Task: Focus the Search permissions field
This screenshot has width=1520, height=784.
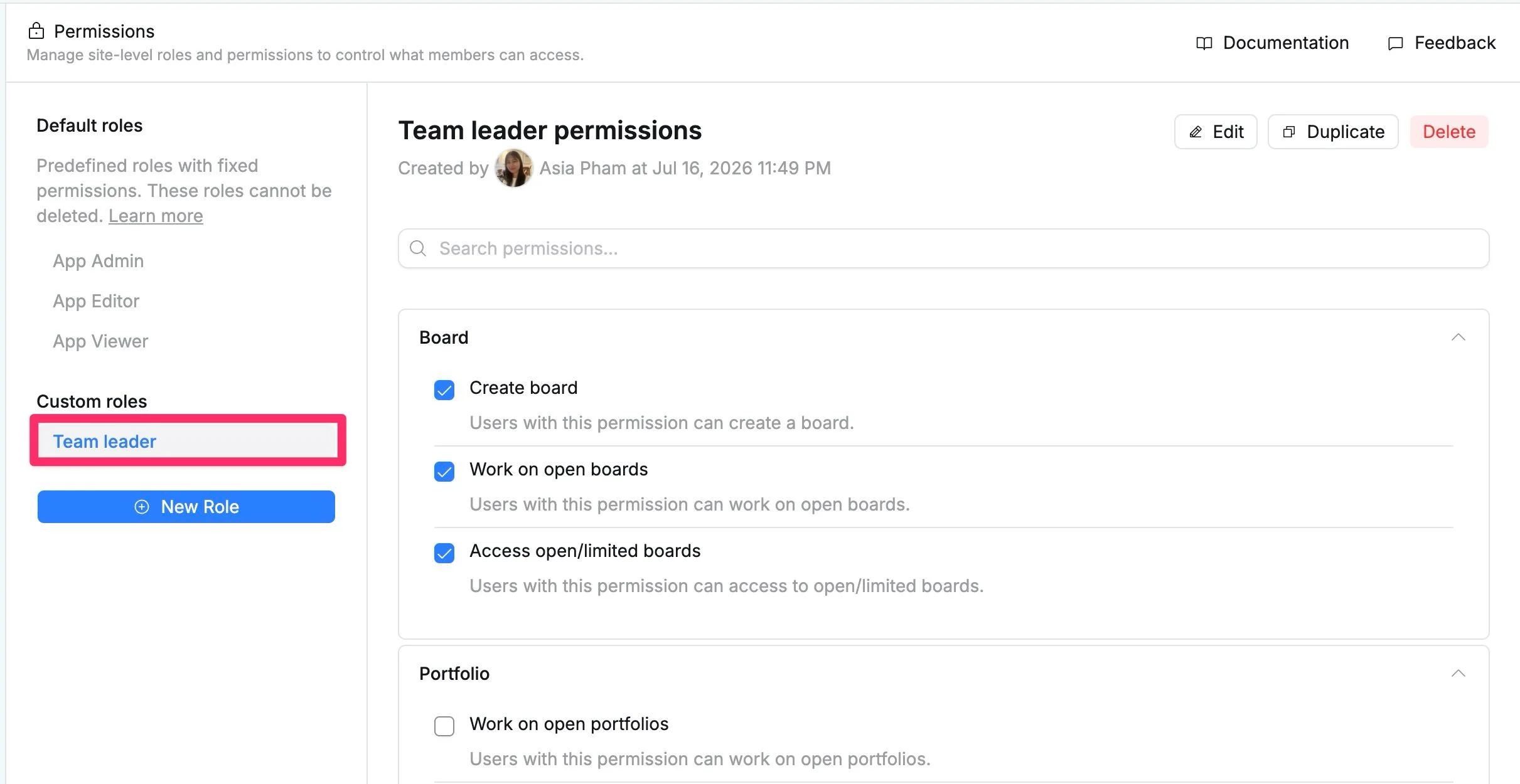Action: tap(943, 248)
